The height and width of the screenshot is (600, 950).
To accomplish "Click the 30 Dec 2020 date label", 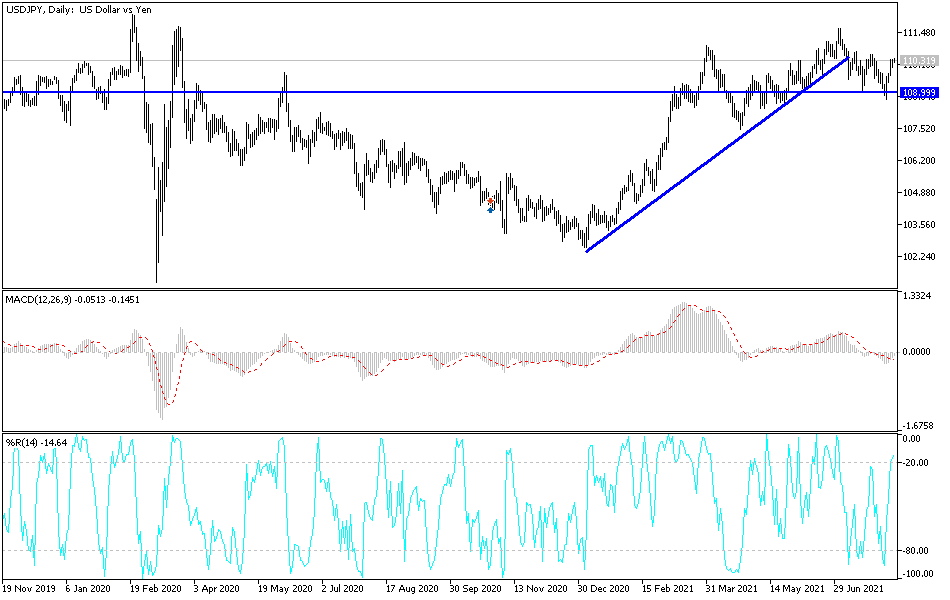I will click(603, 588).
